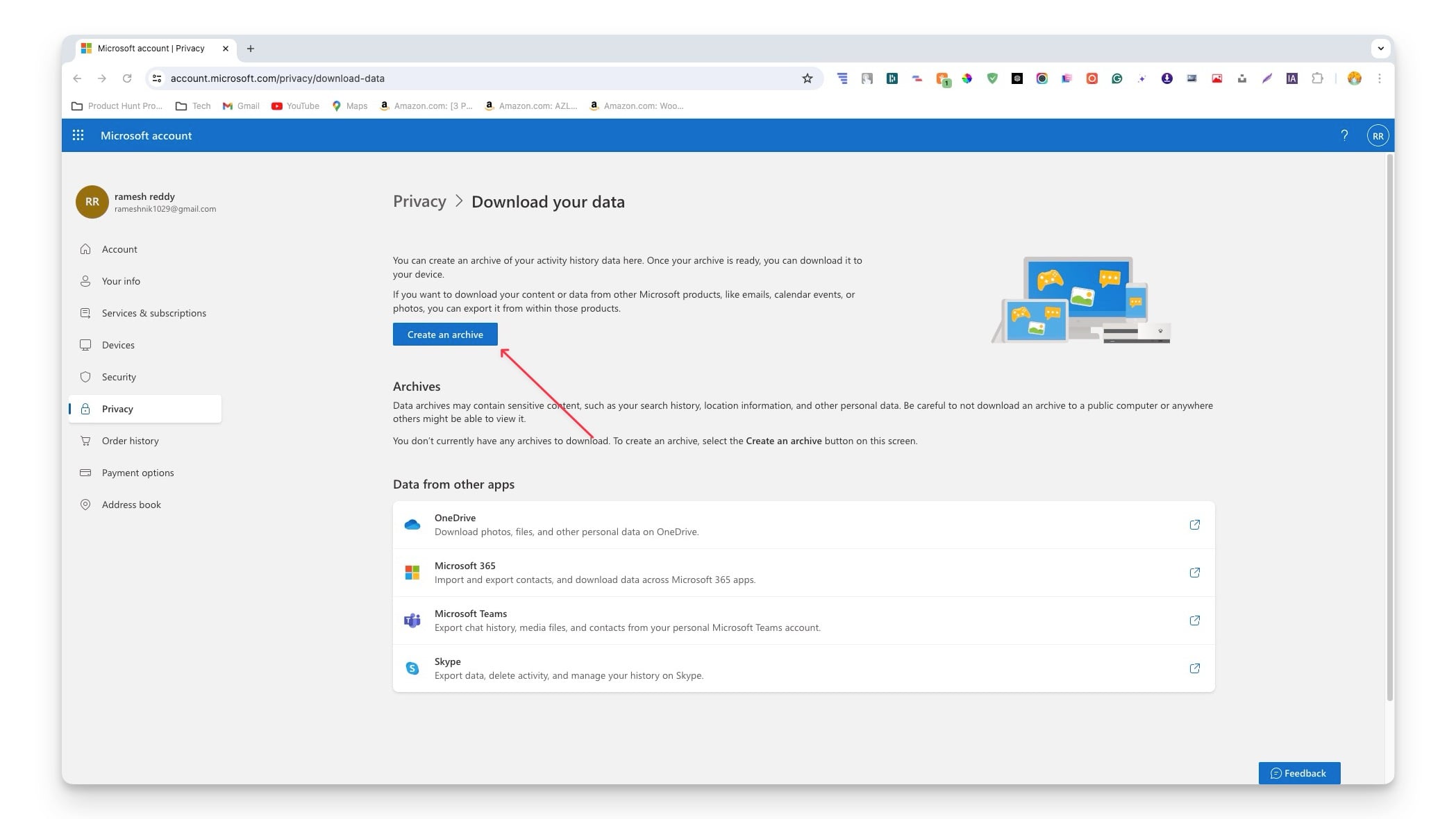Click the Feedback button
Viewport: 1456px width, 819px height.
pyautogui.click(x=1299, y=773)
